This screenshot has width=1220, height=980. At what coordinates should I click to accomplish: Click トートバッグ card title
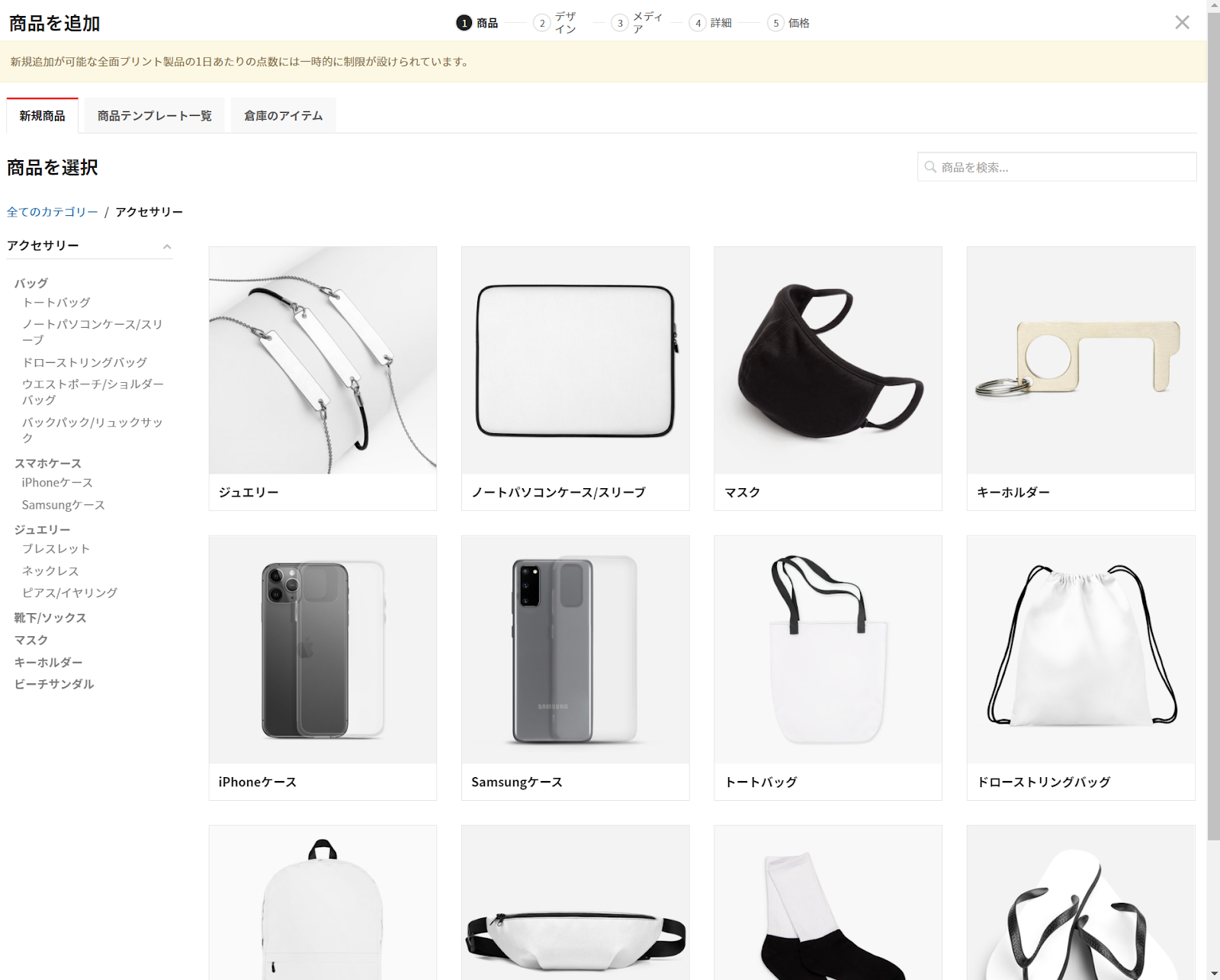click(761, 782)
